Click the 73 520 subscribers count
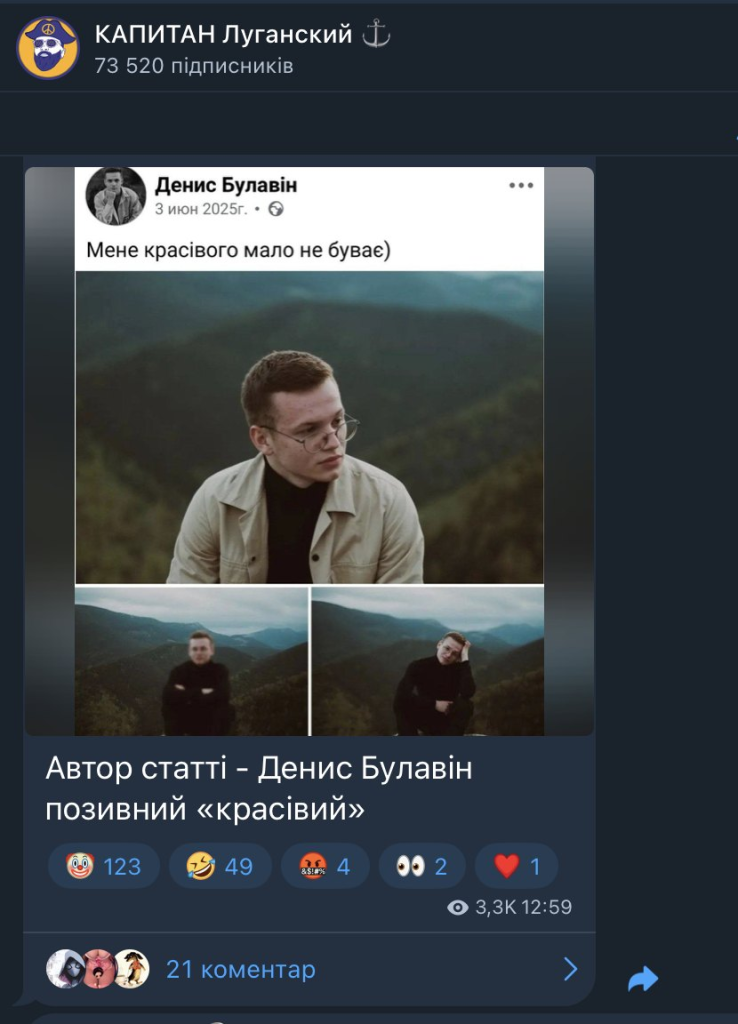This screenshot has width=738, height=1024. tap(194, 67)
